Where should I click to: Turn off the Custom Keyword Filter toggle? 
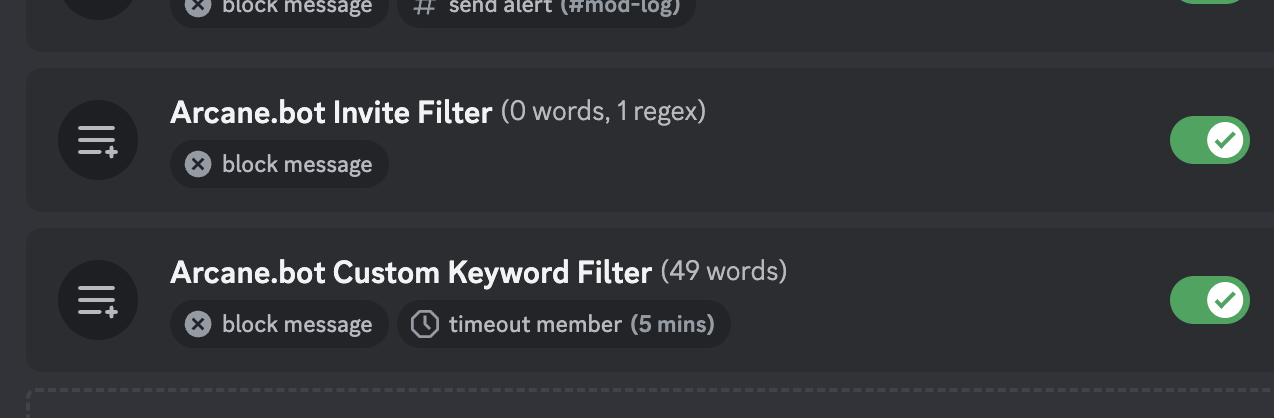click(1209, 300)
